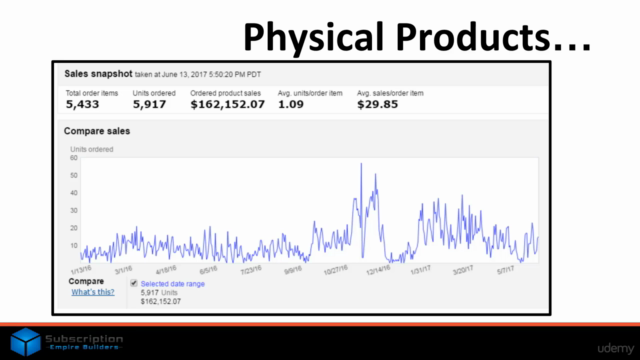
Task: Click the $162,152.07 amount under Selected date range
Action: coord(161,302)
